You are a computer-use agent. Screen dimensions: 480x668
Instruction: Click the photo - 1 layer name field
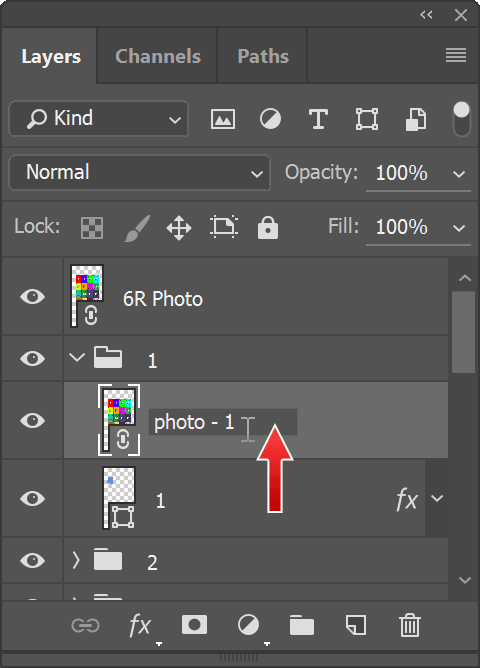click(x=223, y=422)
